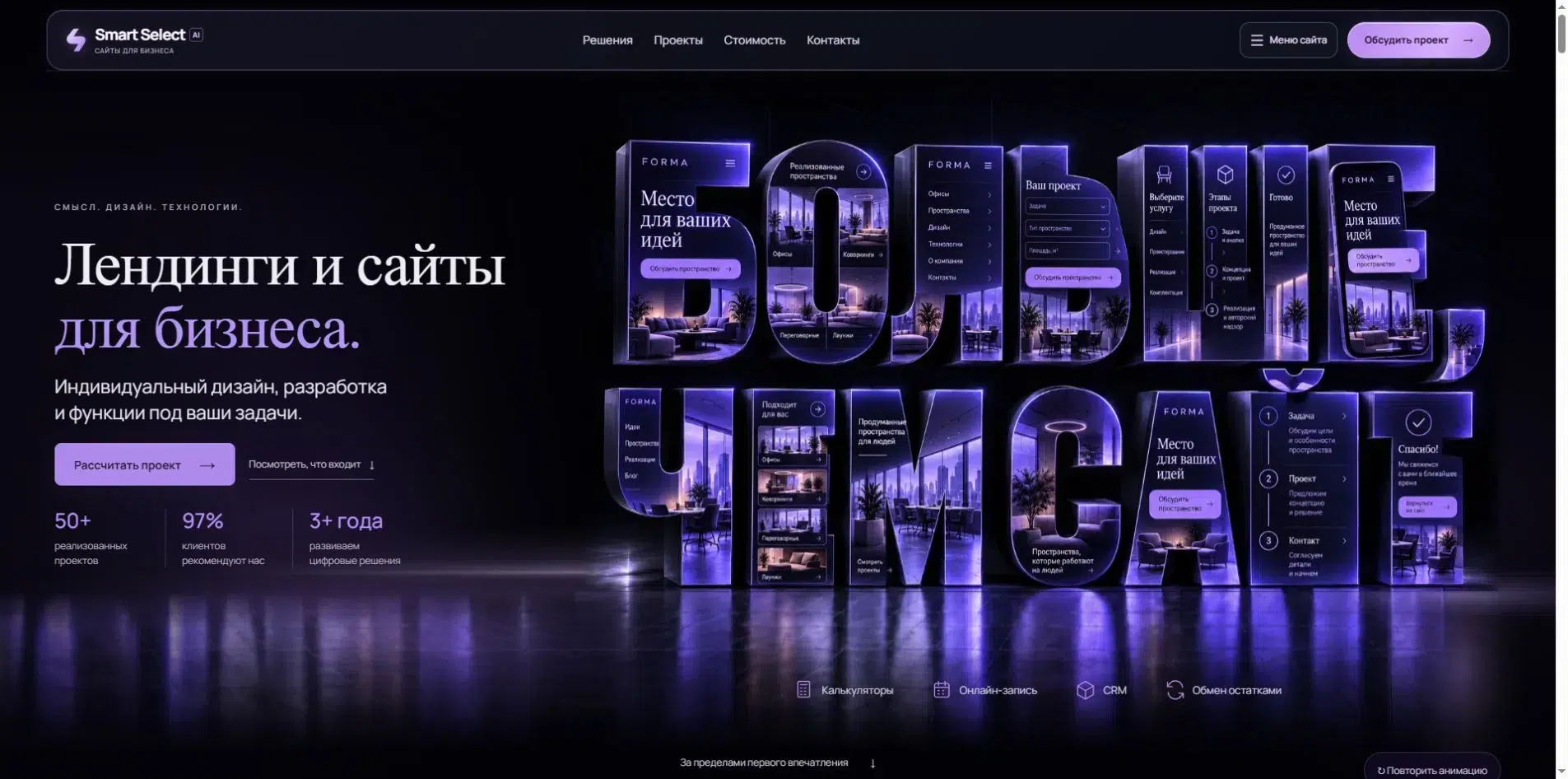This screenshot has width=1568, height=779.
Task: Go to the Проекты section
Action: pyautogui.click(x=678, y=40)
